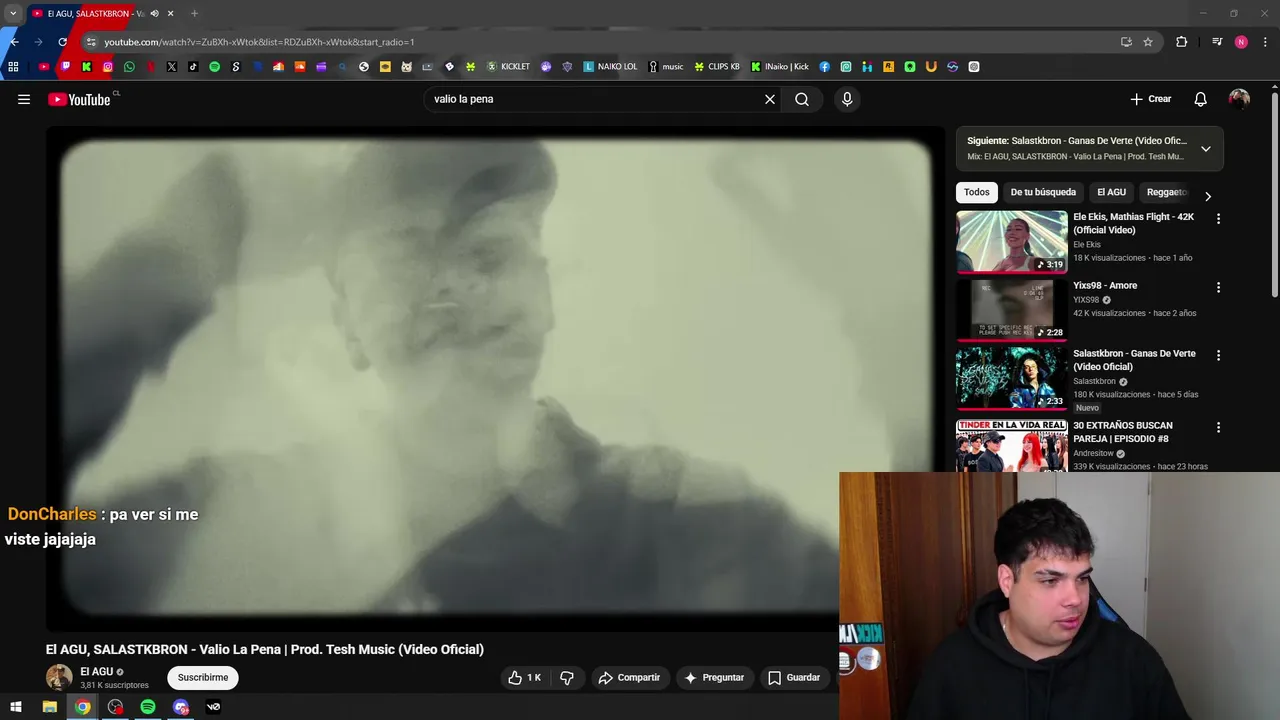Screen dimensions: 1280x720
Task: Open Windows Start menu
Action: coord(16,707)
